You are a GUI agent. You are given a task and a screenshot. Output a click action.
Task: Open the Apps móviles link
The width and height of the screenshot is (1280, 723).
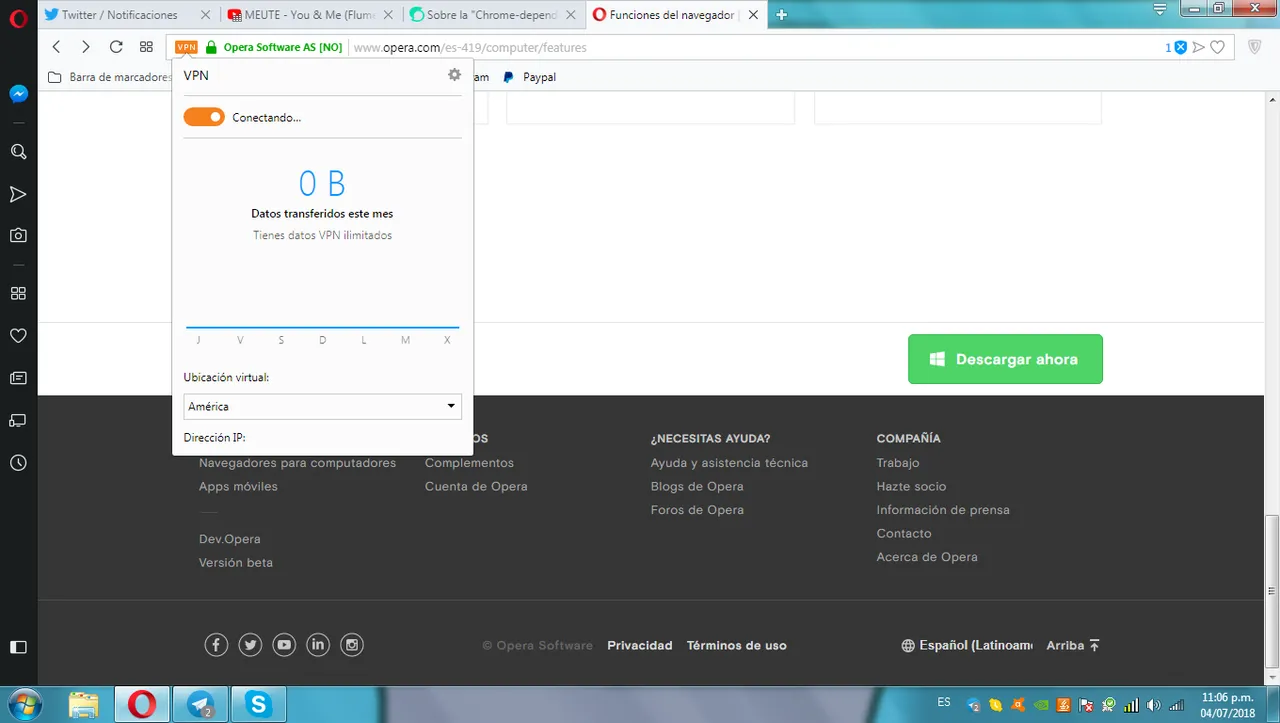click(x=238, y=486)
